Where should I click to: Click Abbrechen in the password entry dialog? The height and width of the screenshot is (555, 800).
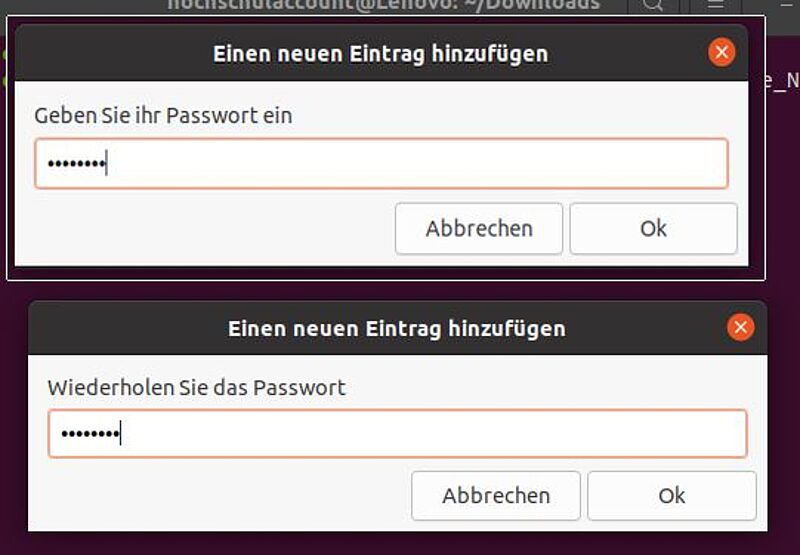click(x=479, y=229)
